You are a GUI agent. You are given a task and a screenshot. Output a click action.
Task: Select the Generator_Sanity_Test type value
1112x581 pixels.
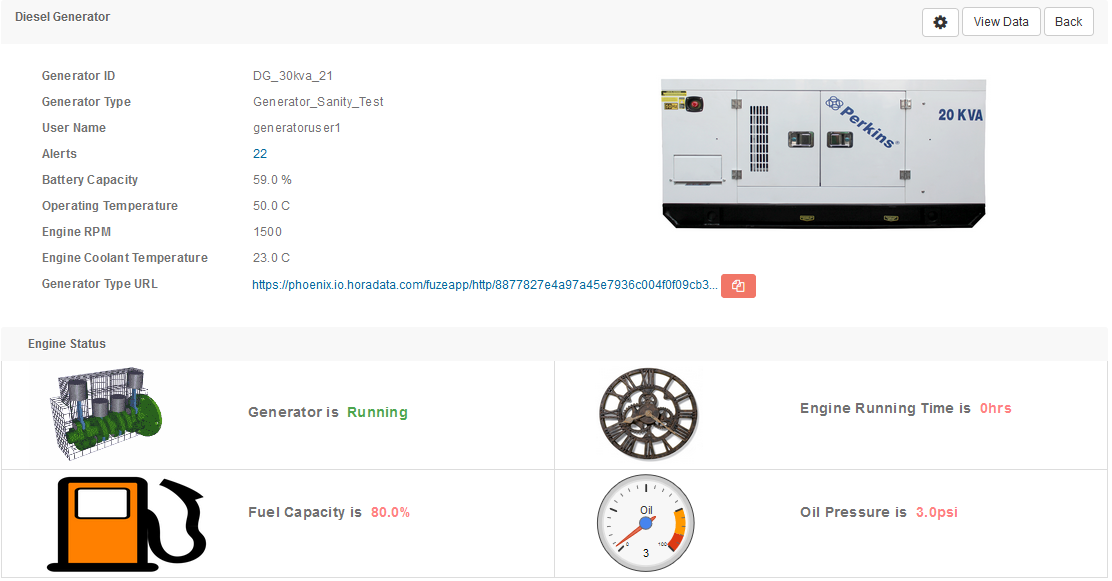tap(318, 102)
